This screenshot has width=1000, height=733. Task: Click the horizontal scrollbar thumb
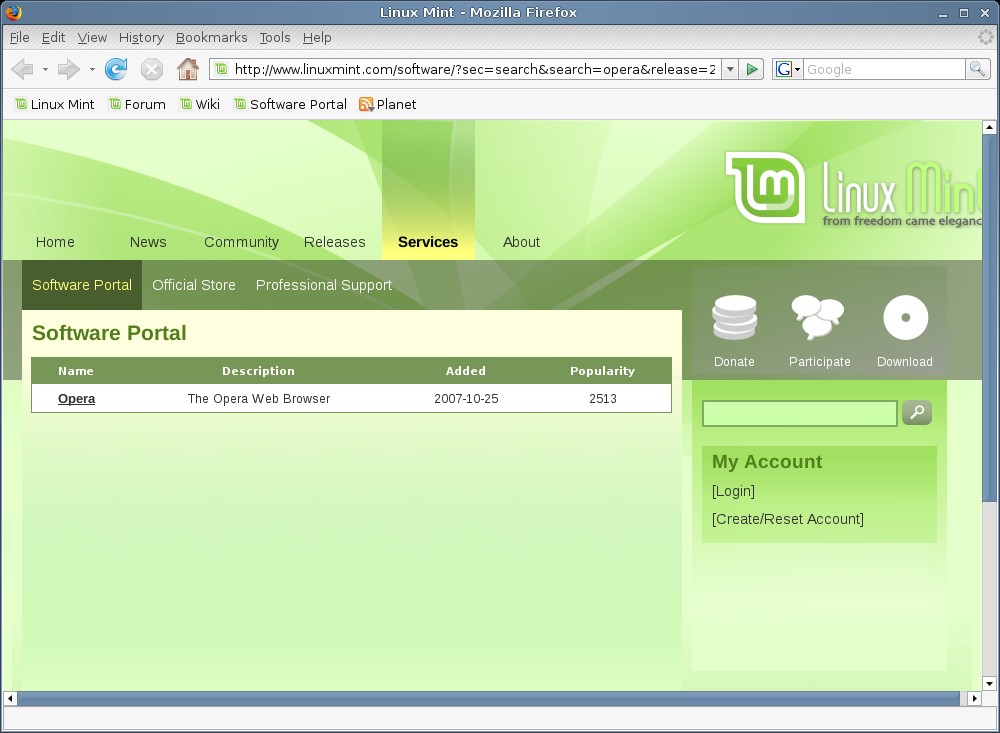489,699
